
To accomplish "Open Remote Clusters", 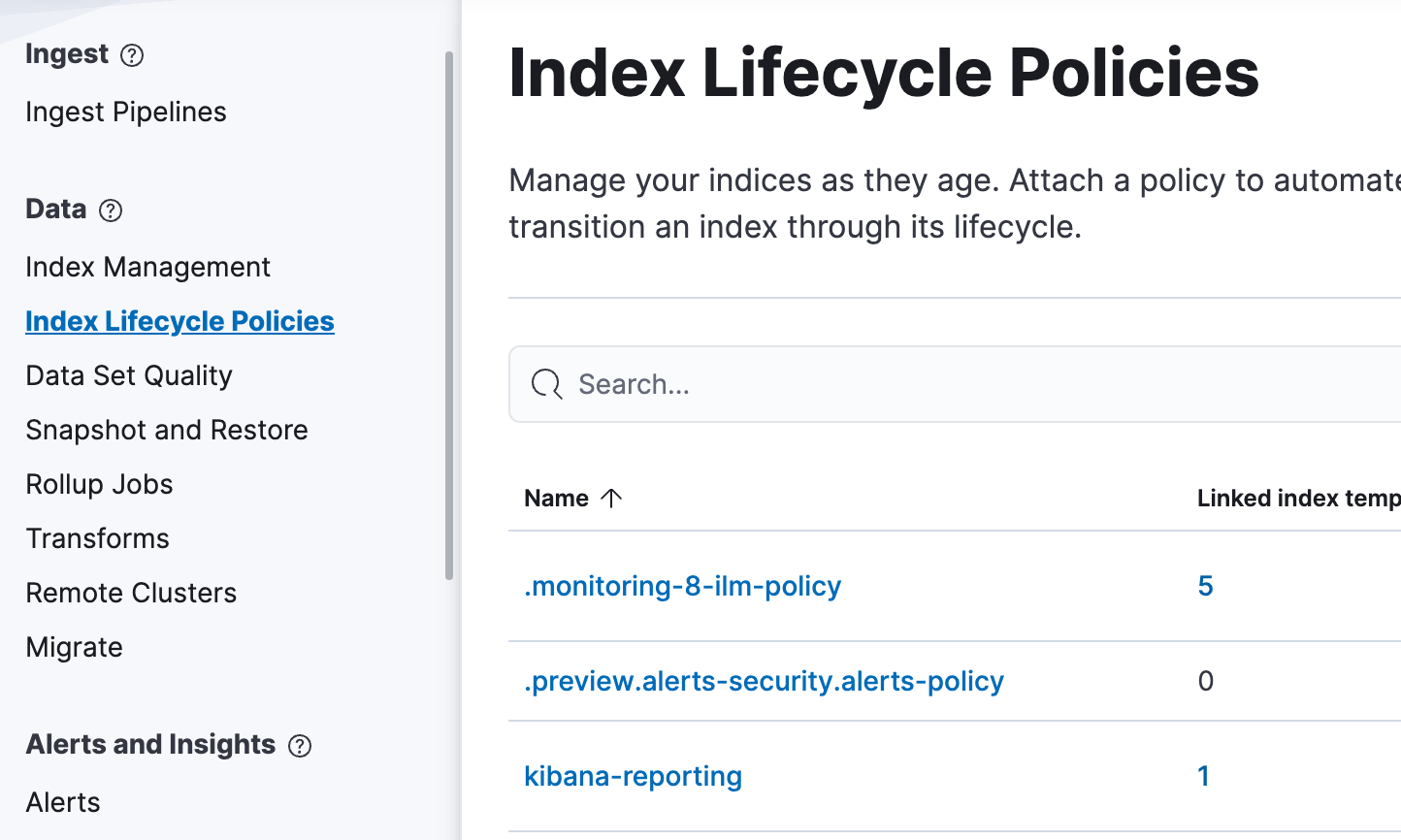I will 131,593.
